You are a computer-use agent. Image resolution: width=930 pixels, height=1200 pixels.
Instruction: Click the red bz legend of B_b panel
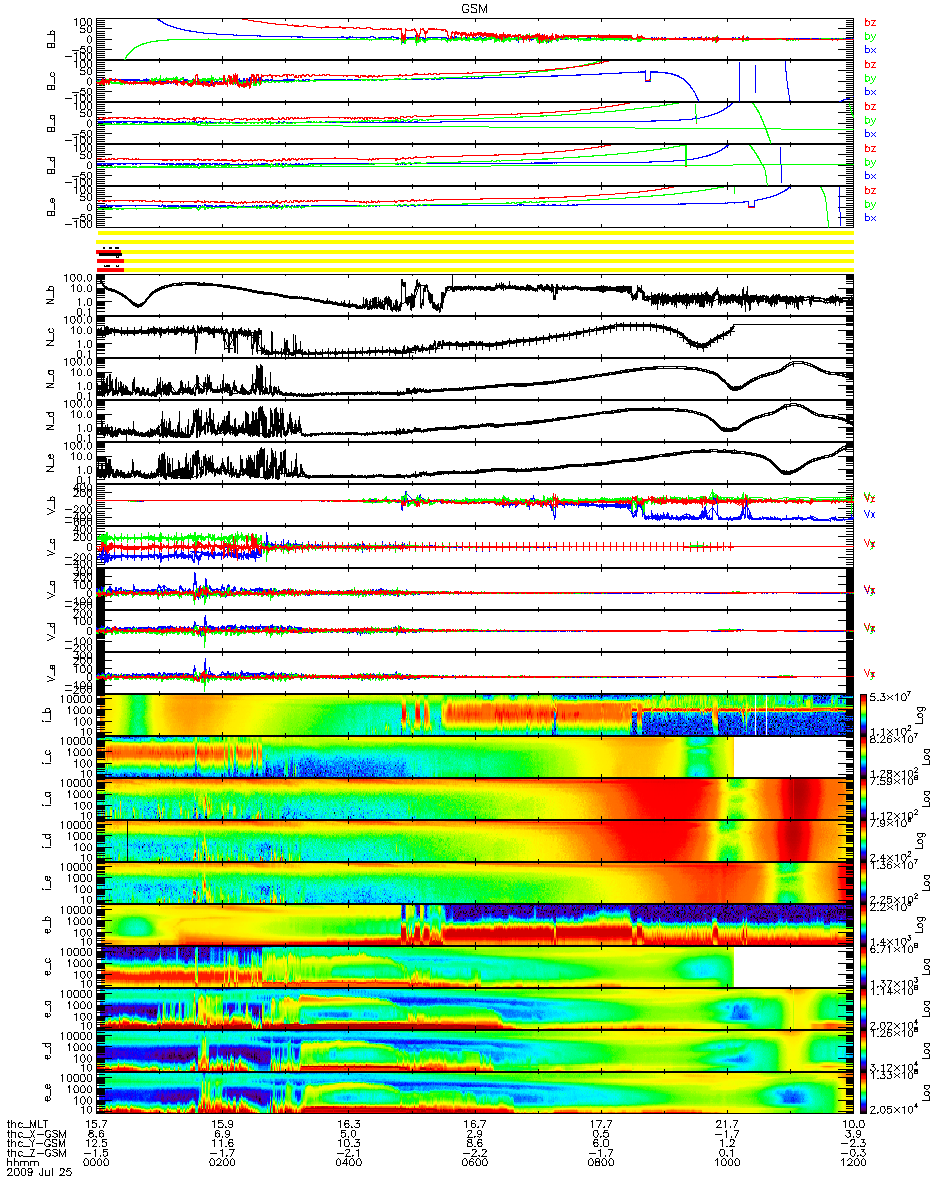tap(870, 23)
